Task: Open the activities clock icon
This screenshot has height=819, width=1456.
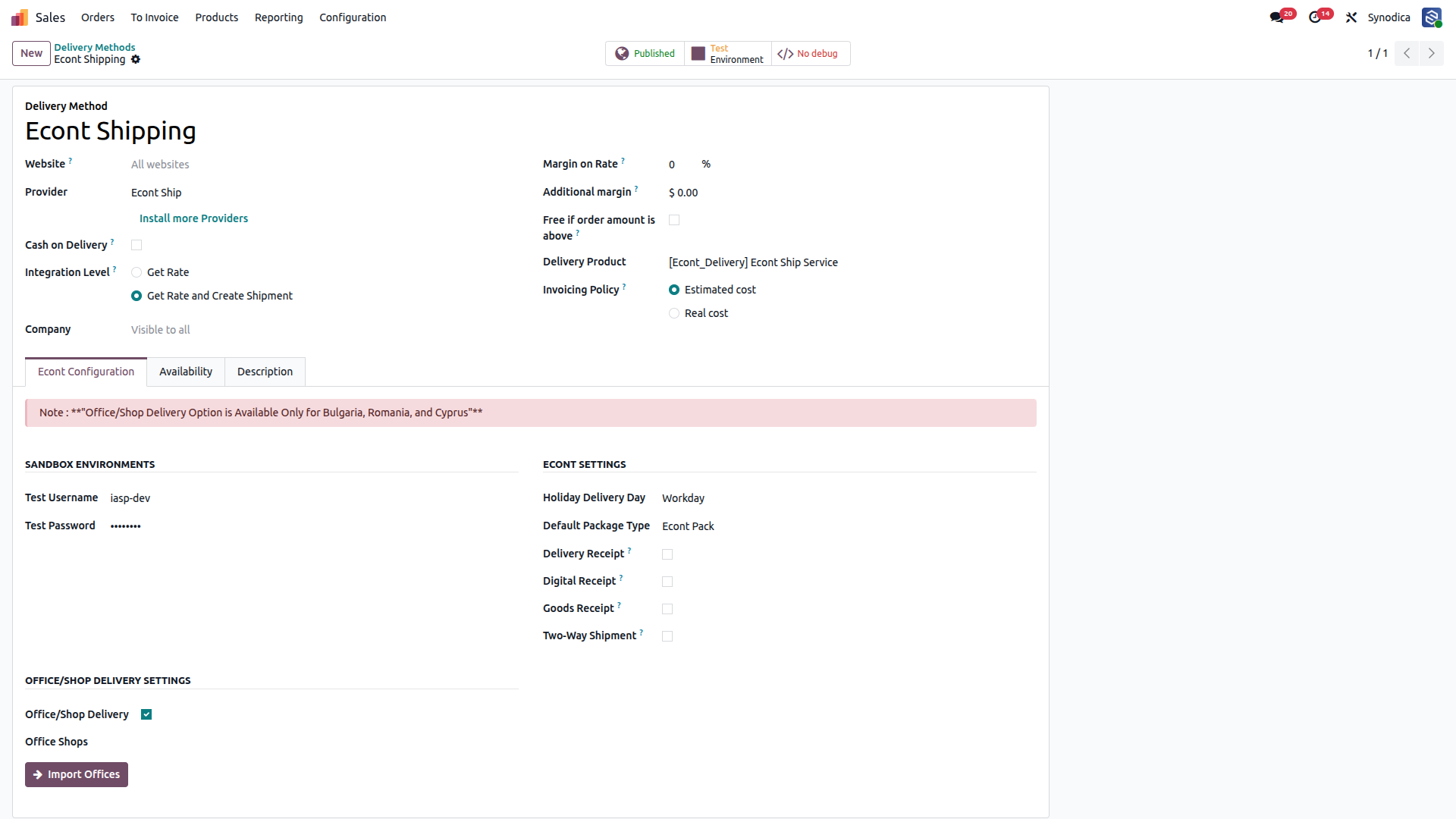Action: click(1315, 17)
